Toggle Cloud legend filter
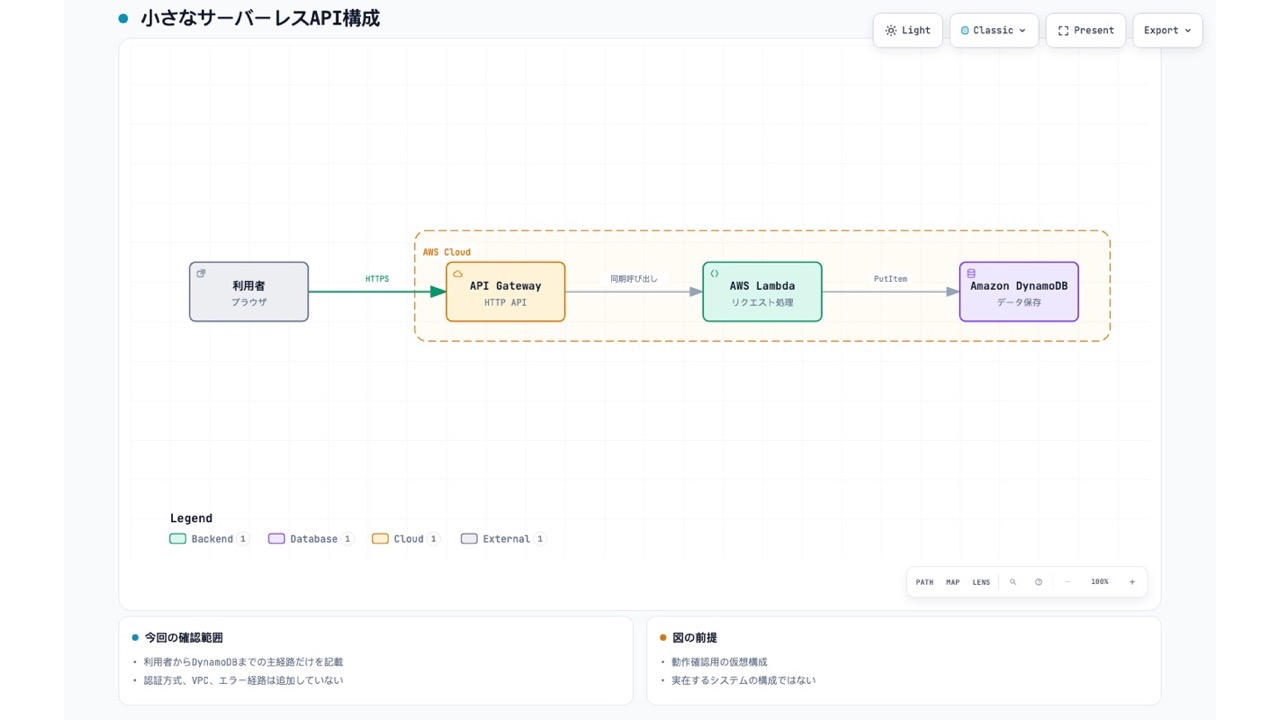Viewport: 1280px width, 720px height. (x=406, y=539)
